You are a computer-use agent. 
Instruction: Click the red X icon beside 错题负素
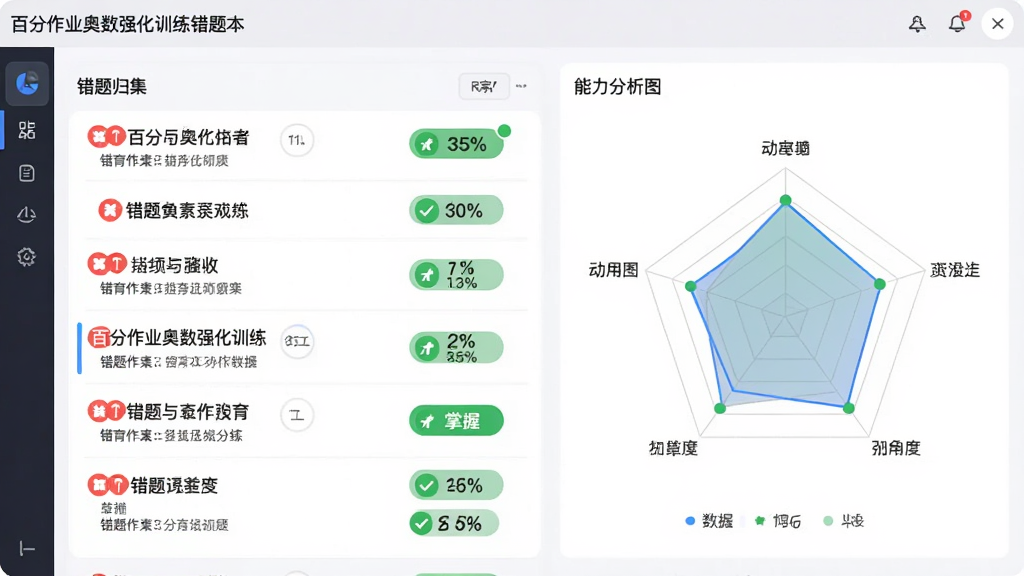110,210
